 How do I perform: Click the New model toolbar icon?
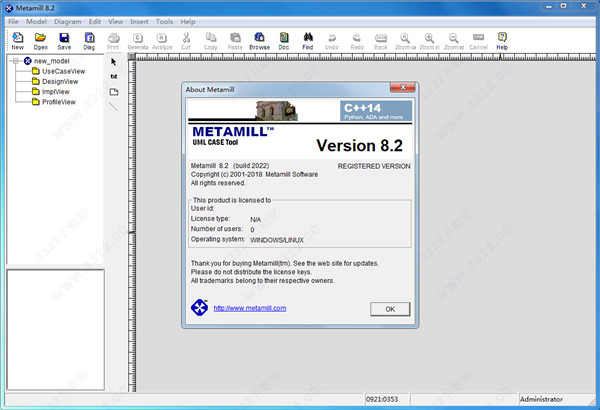pos(18,38)
